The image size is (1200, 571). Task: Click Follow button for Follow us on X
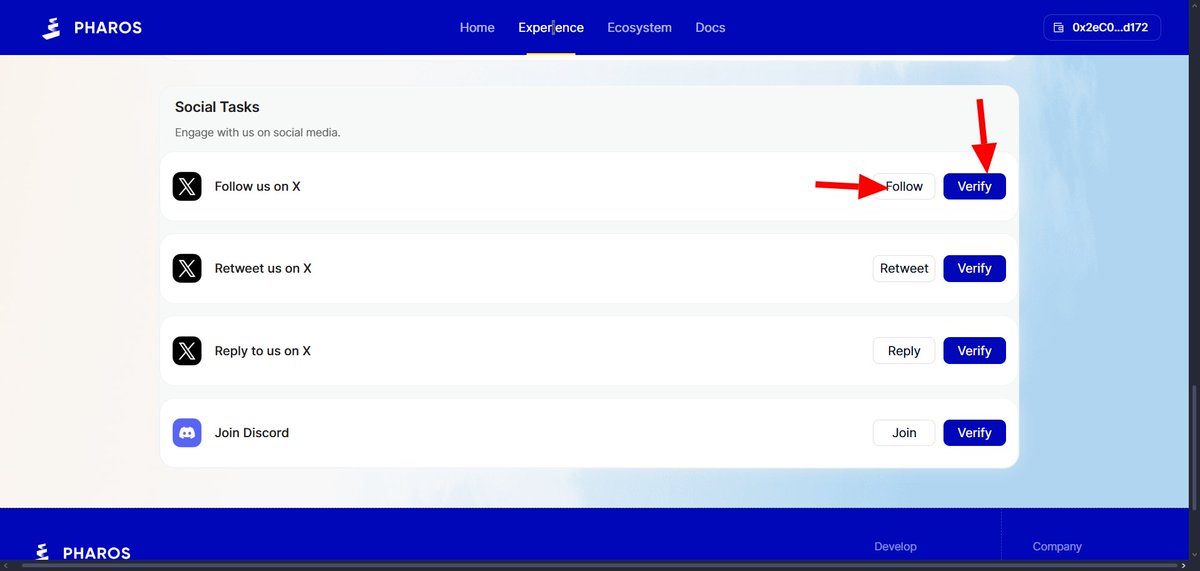coord(904,186)
